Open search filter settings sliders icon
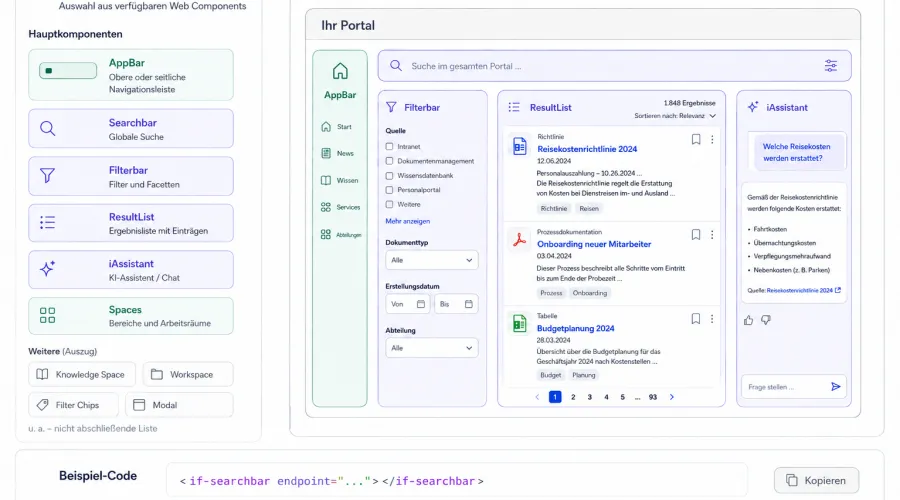 pyautogui.click(x=831, y=66)
